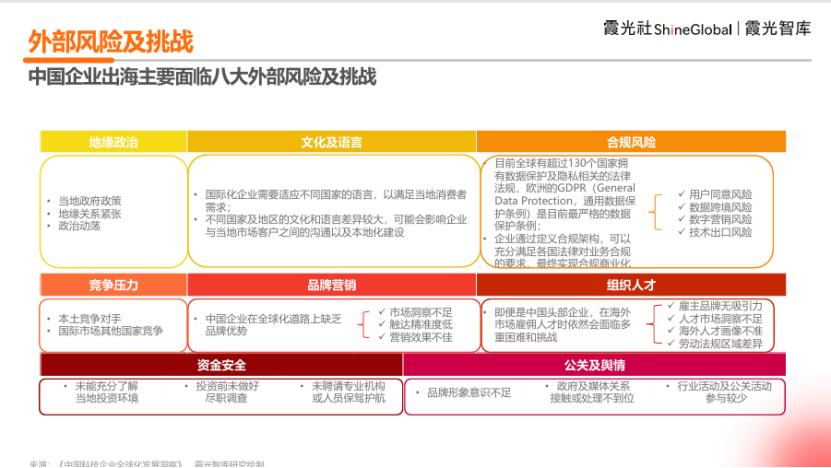The height and width of the screenshot is (468, 831).
Task: Click the checklist item 营销效果不佳
Action: pos(421,337)
